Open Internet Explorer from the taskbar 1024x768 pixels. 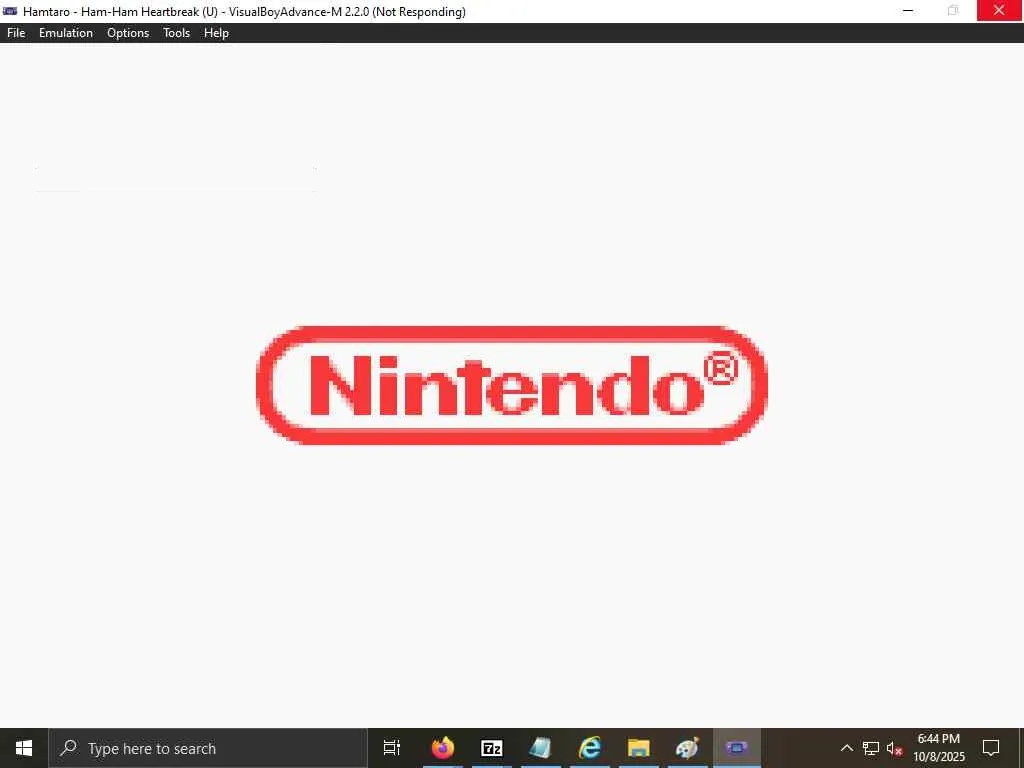pyautogui.click(x=590, y=748)
